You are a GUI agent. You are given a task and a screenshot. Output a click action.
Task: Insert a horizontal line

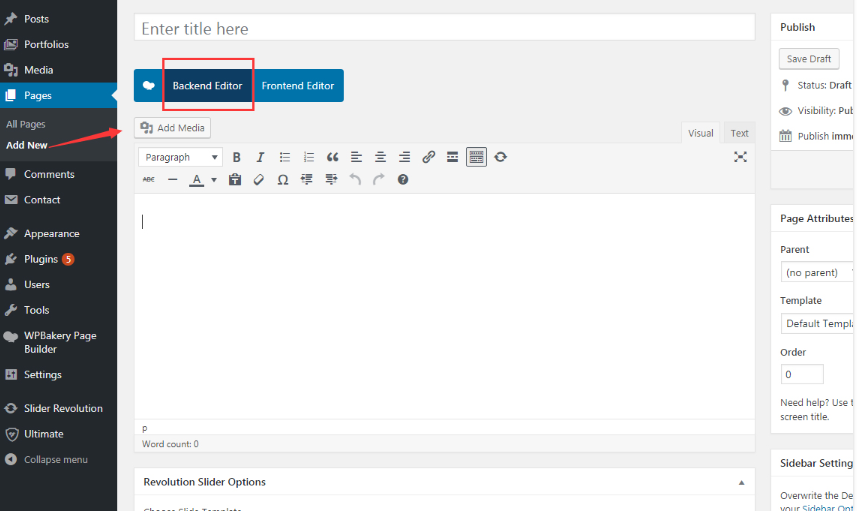click(x=173, y=180)
